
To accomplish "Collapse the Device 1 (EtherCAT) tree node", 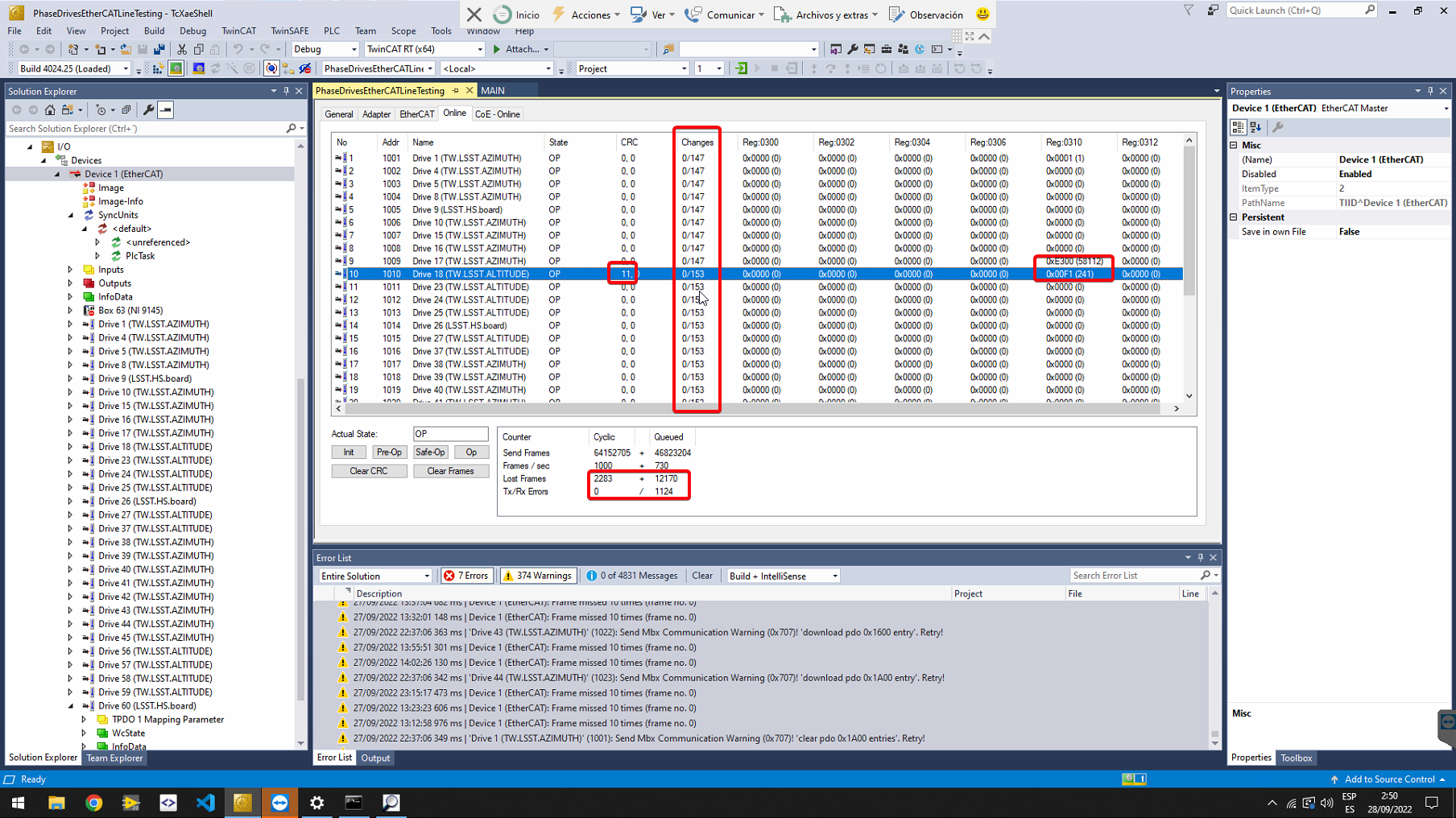I will [57, 174].
